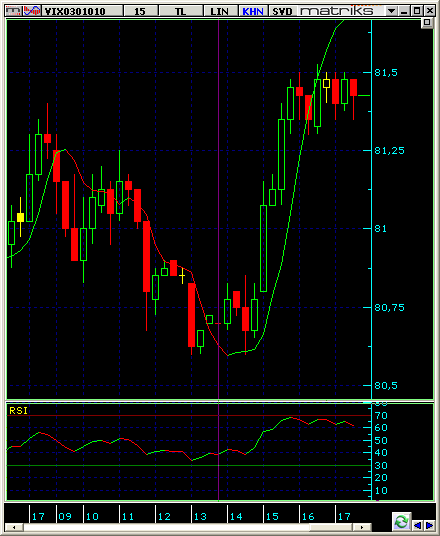Click the Matriks logo icon in title bar
The width and height of the screenshot is (440, 536).
[14, 11]
